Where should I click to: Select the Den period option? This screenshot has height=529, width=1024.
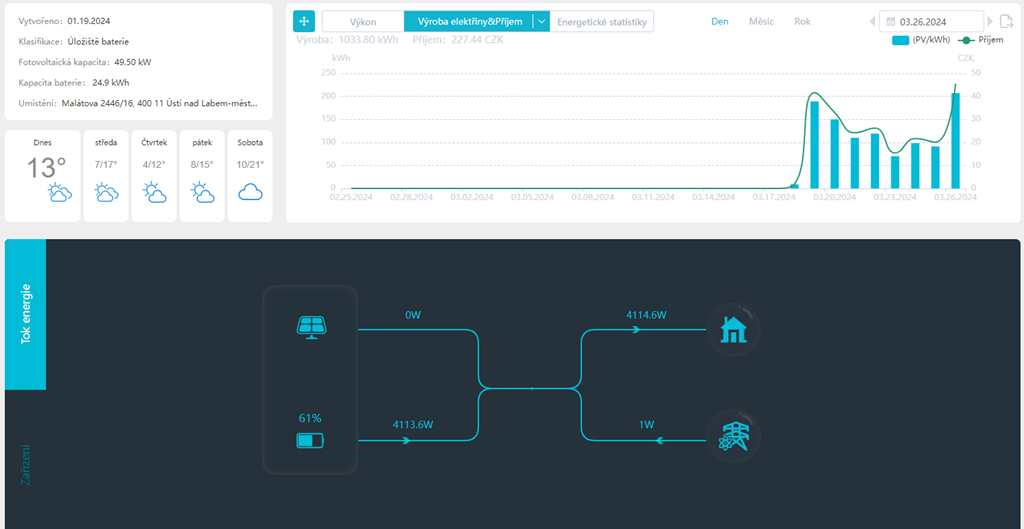pyautogui.click(x=719, y=21)
